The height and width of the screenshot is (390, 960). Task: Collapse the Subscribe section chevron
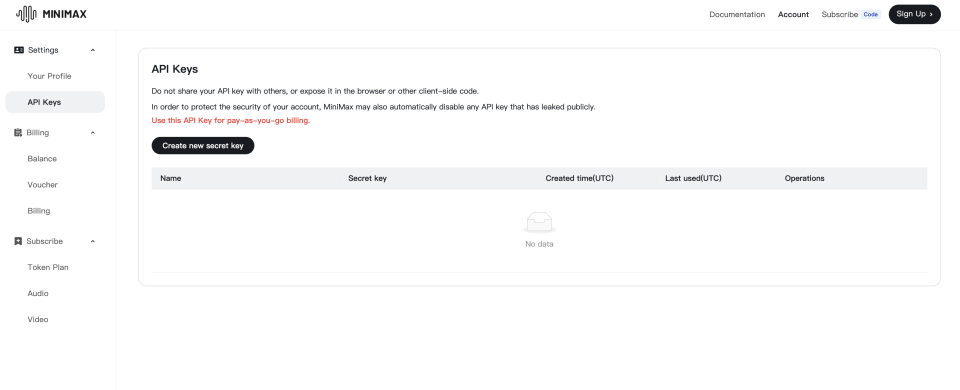(x=93, y=241)
